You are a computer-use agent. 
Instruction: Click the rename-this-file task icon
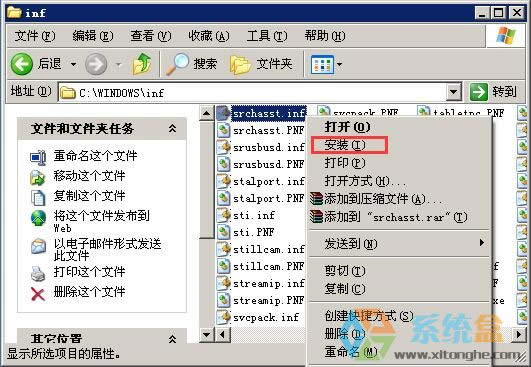tap(38, 157)
